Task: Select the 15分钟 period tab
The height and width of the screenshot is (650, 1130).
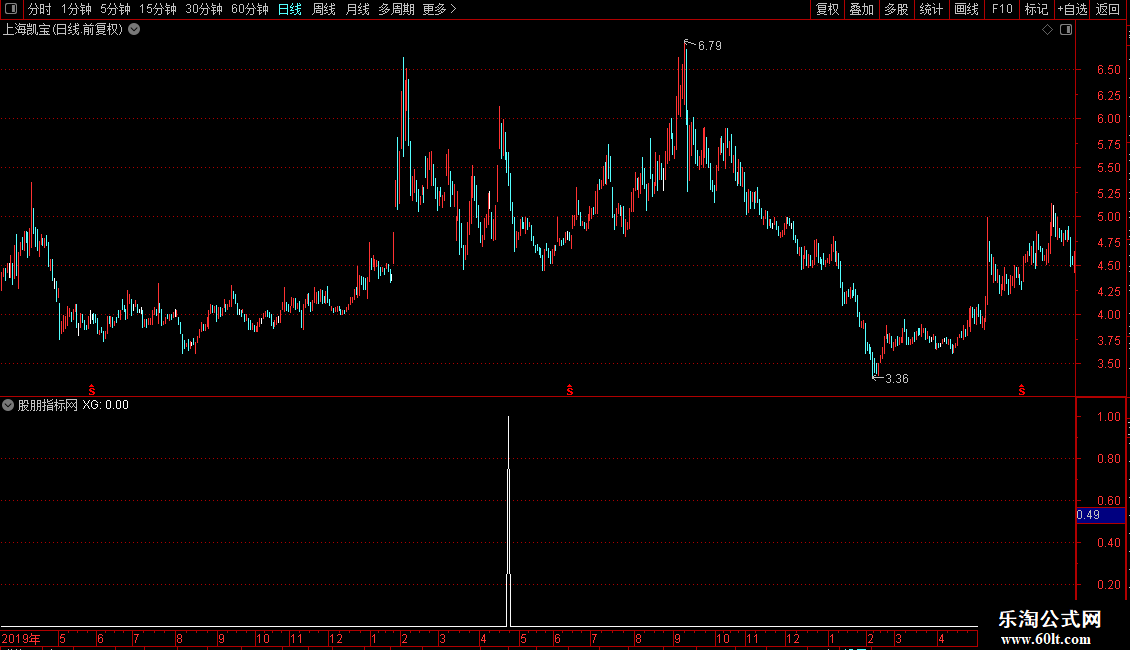Action: pos(158,9)
